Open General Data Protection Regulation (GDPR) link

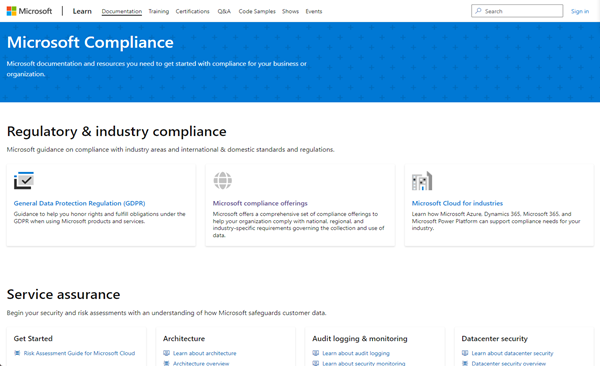80,203
